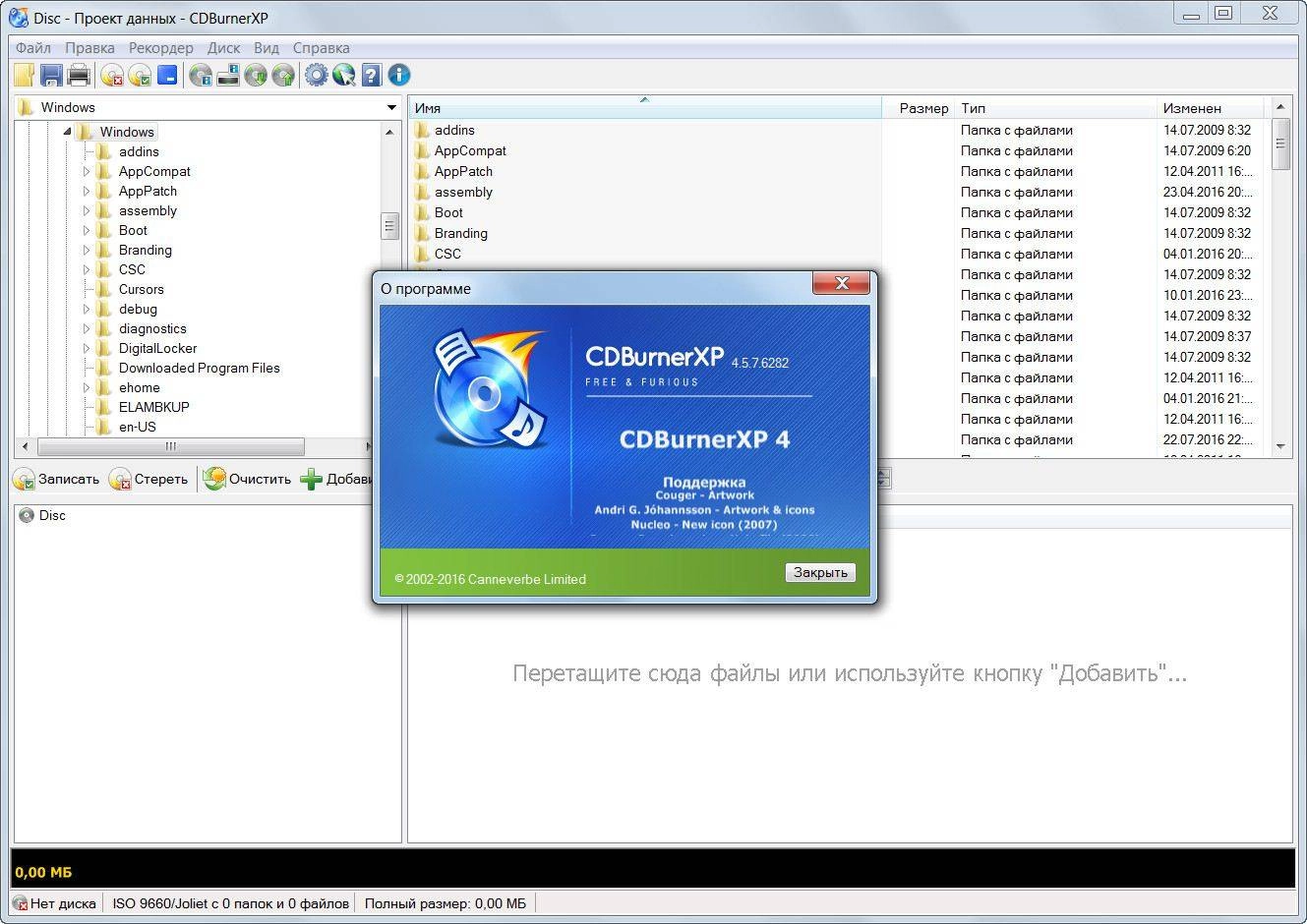The image size is (1307, 924).
Task: Expand the CSC tree node
Action: (87, 269)
